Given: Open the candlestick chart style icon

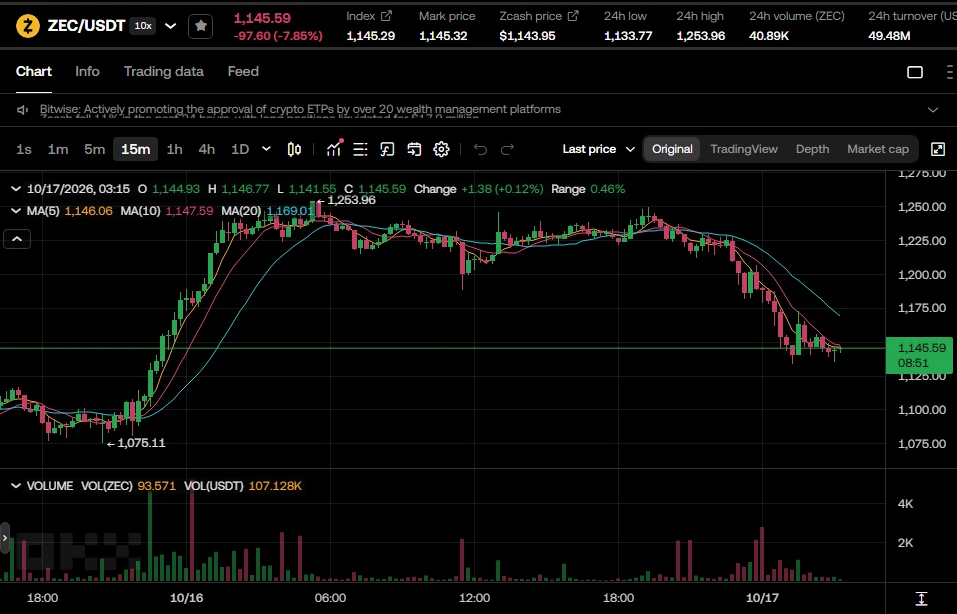Looking at the screenshot, I should (294, 149).
